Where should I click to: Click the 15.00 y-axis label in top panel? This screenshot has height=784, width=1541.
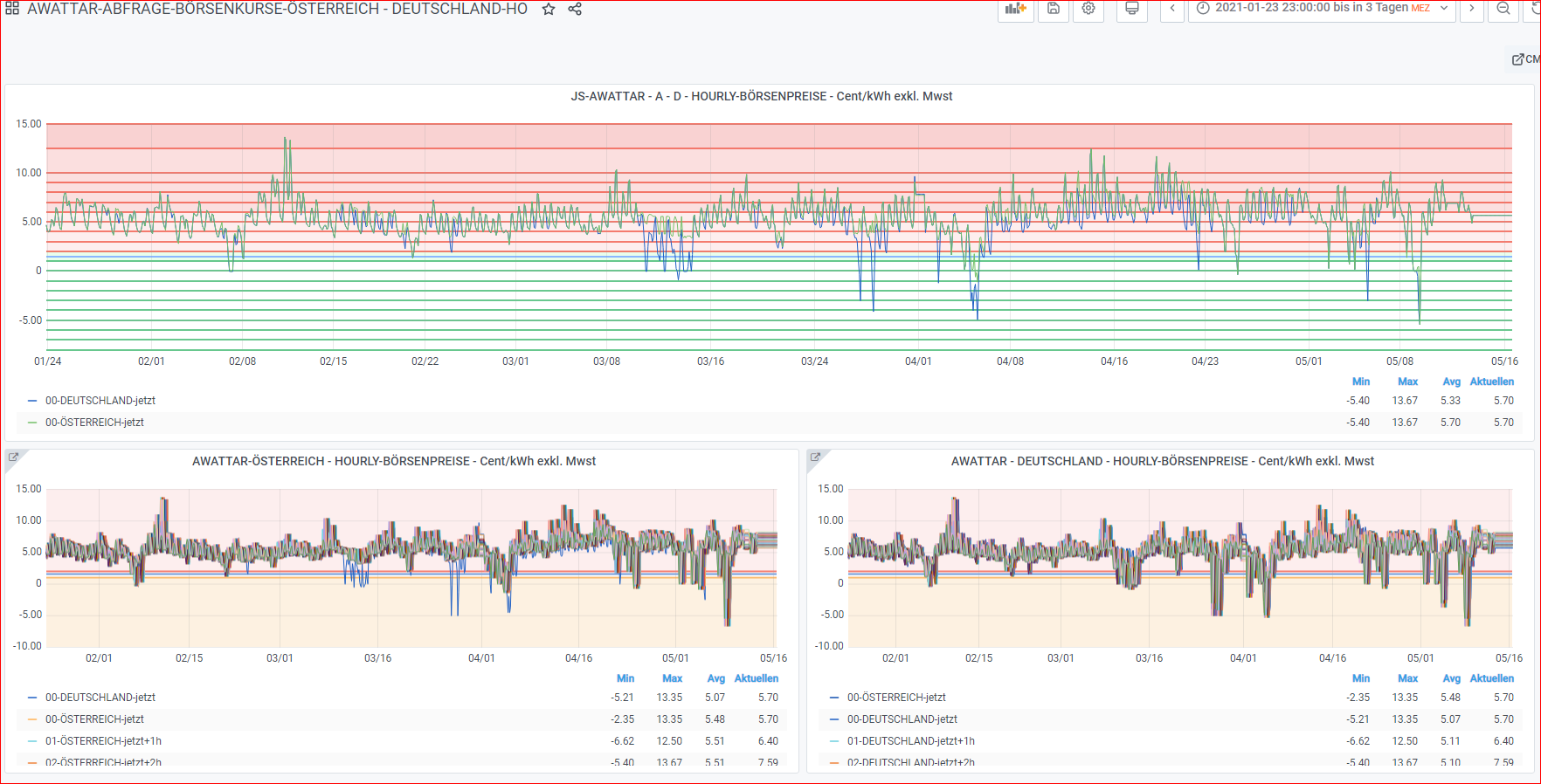point(29,124)
